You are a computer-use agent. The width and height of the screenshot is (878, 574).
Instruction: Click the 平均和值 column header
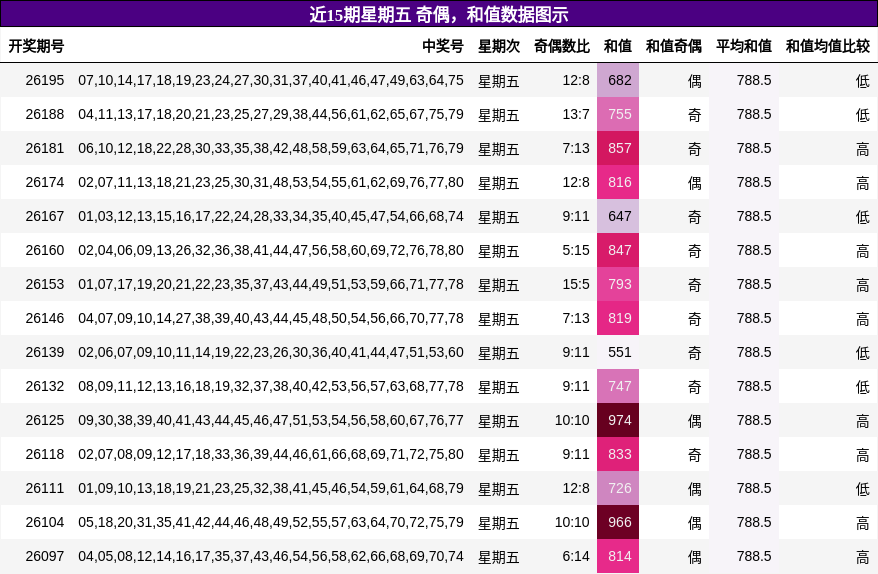[744, 46]
